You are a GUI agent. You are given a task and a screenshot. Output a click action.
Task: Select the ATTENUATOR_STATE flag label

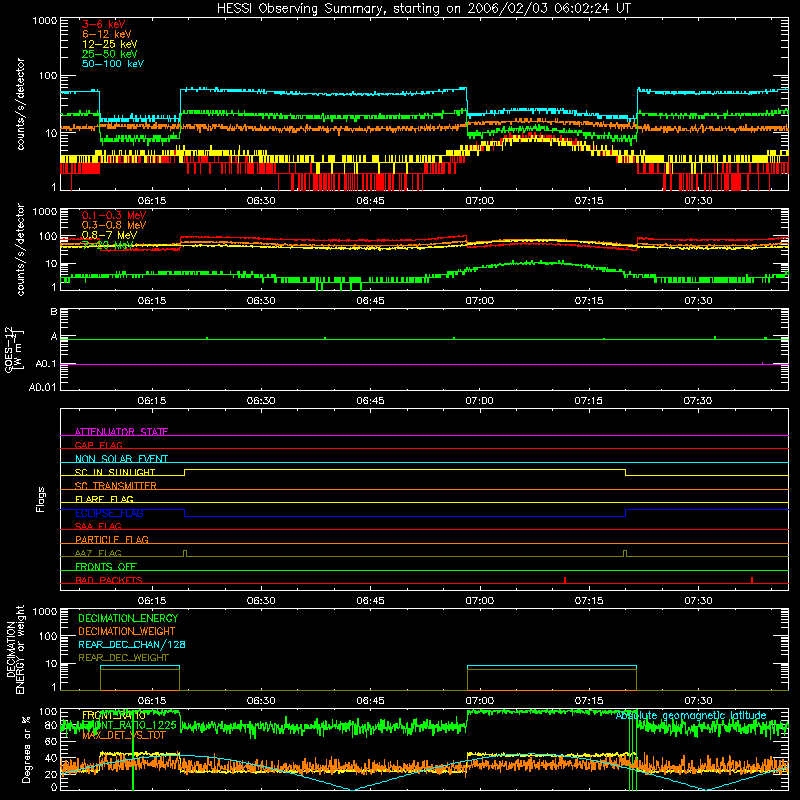pyautogui.click(x=121, y=432)
